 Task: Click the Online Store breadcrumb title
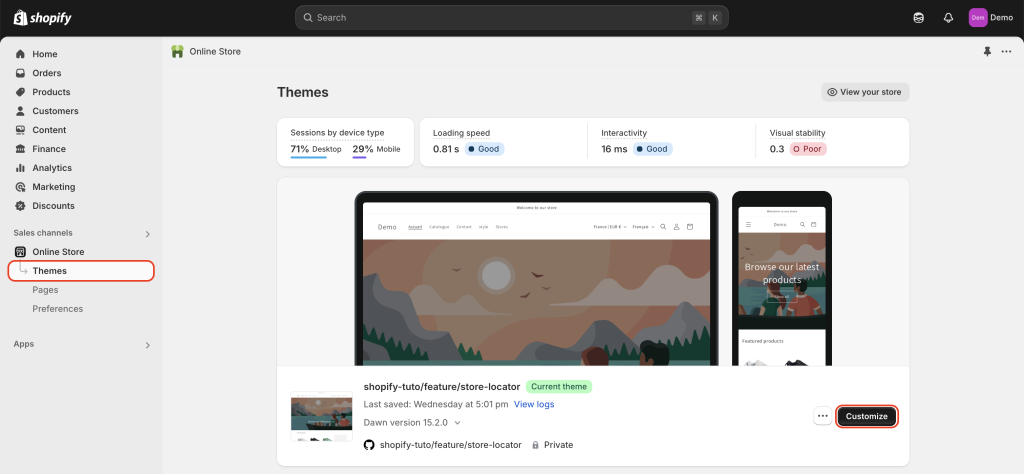click(215, 52)
